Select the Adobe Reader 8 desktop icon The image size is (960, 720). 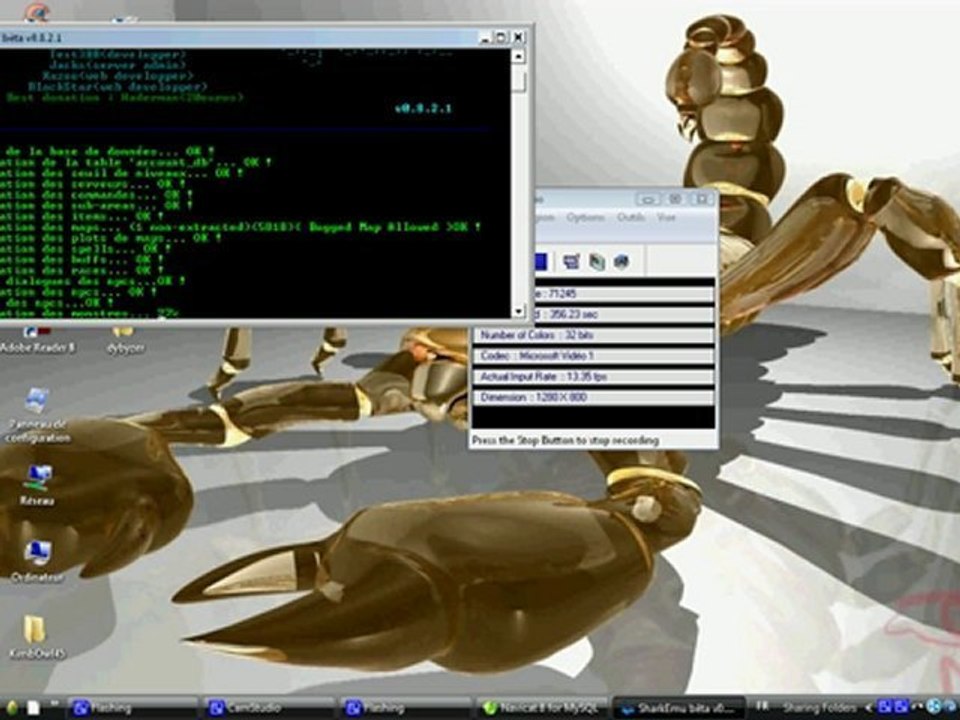[37, 341]
